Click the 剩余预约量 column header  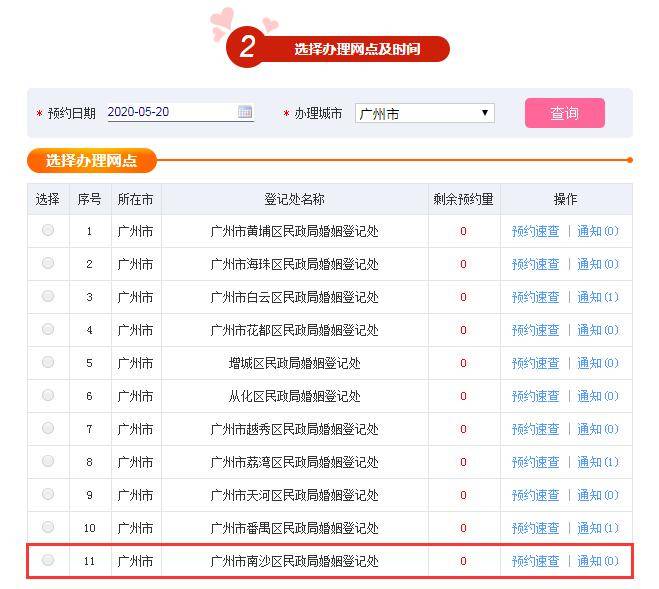(x=464, y=199)
